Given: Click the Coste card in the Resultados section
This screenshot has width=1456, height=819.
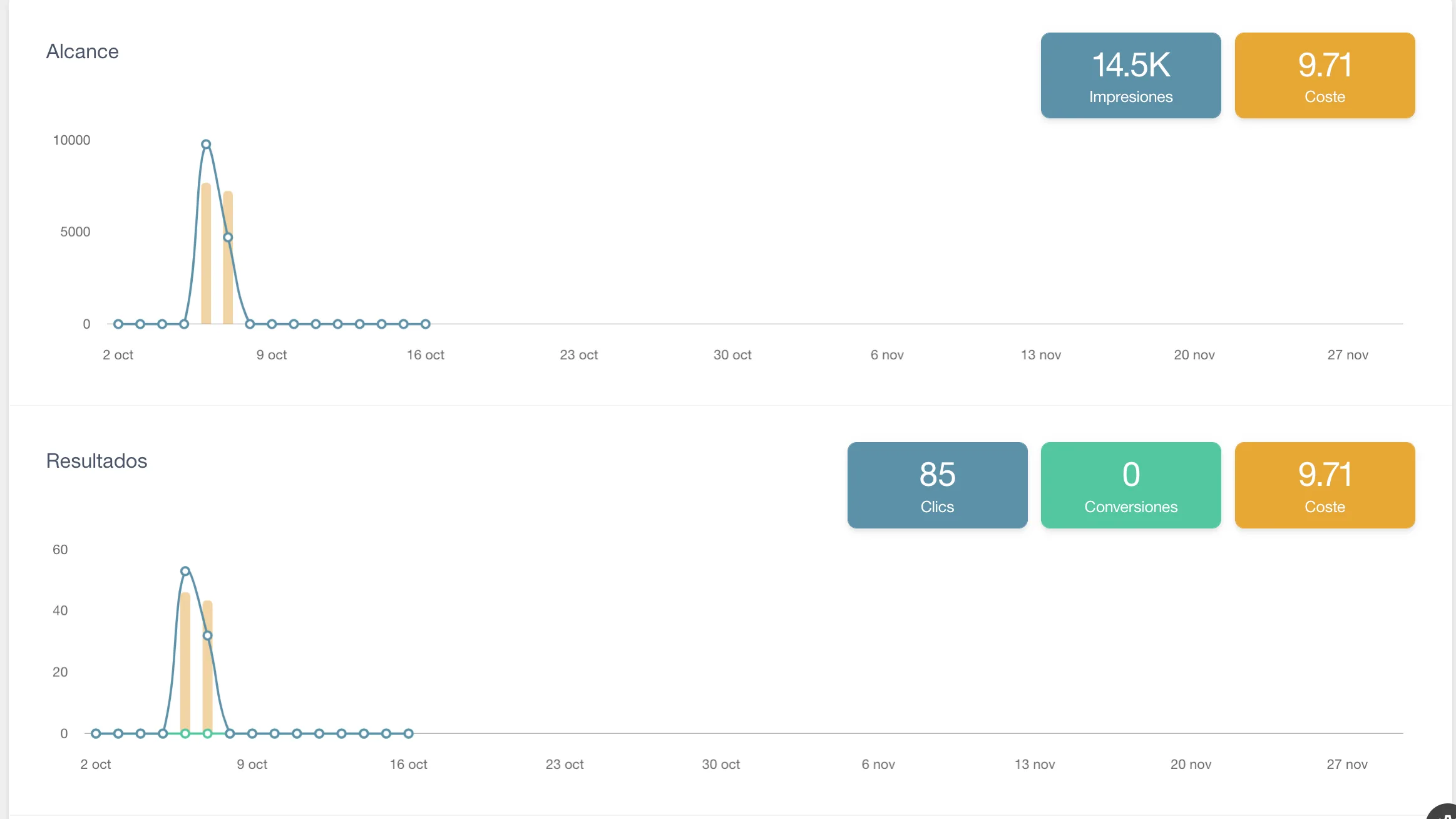Looking at the screenshot, I should (x=1325, y=485).
